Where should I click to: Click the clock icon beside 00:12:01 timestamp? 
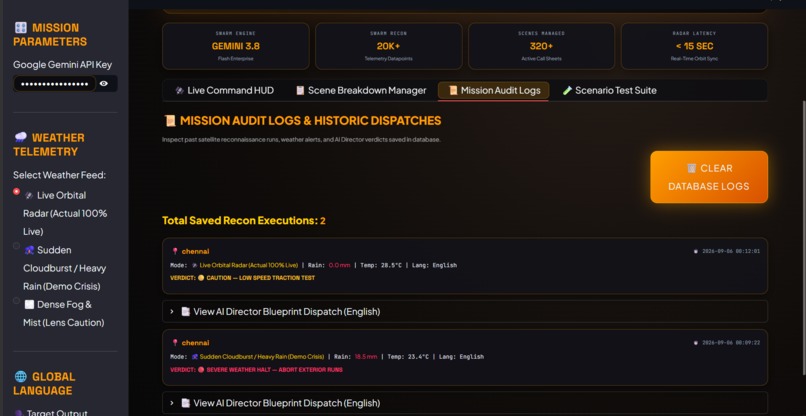point(696,251)
